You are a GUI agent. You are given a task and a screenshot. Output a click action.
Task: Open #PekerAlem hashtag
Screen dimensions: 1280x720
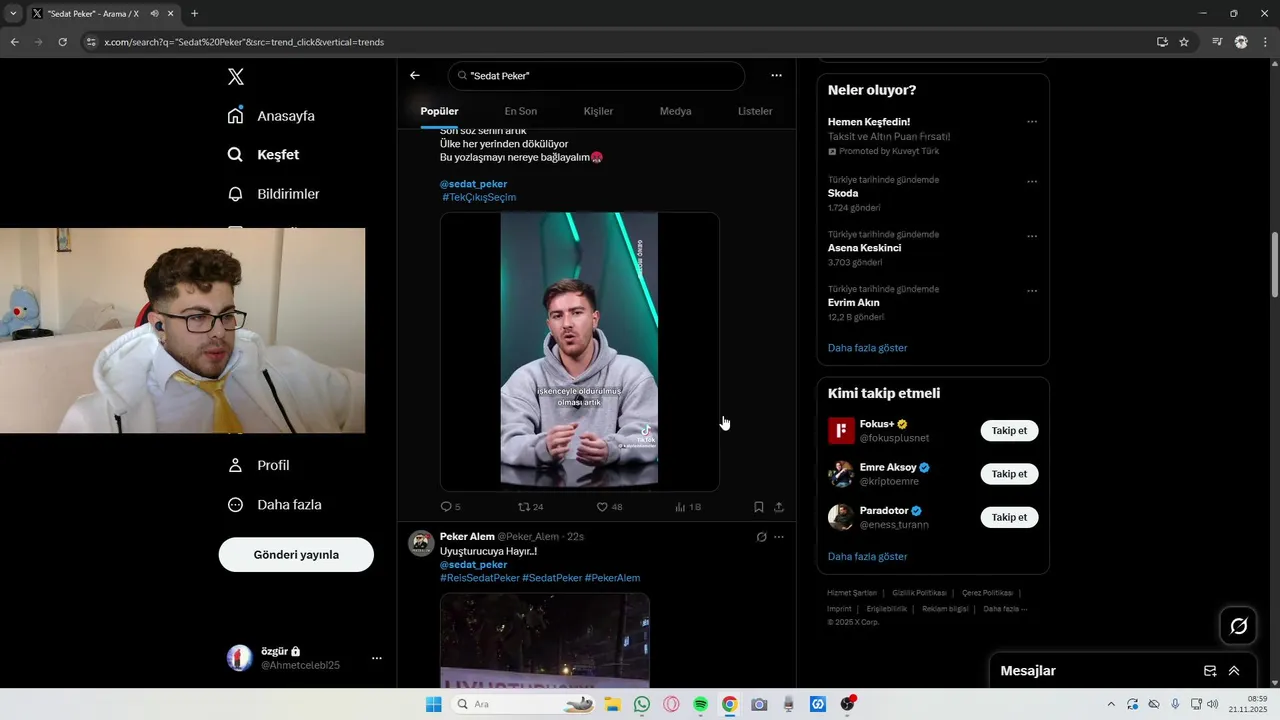[612, 578]
